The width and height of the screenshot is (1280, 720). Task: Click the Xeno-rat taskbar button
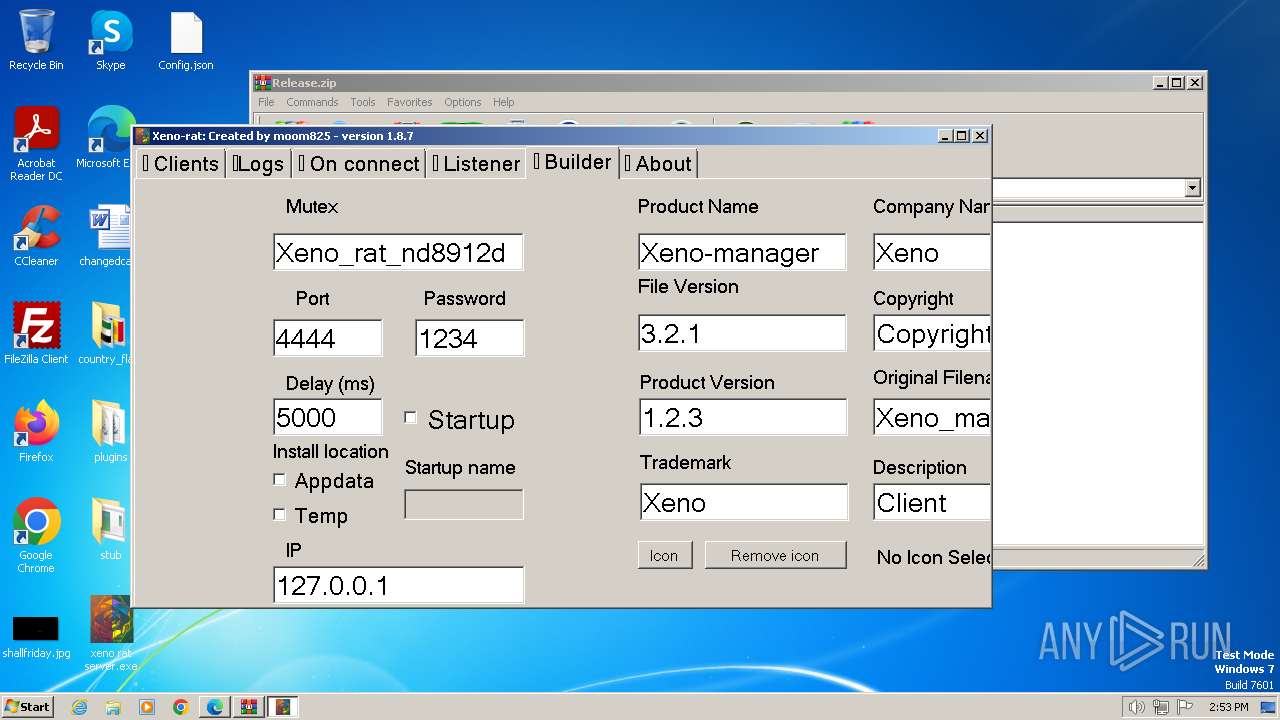click(x=283, y=707)
